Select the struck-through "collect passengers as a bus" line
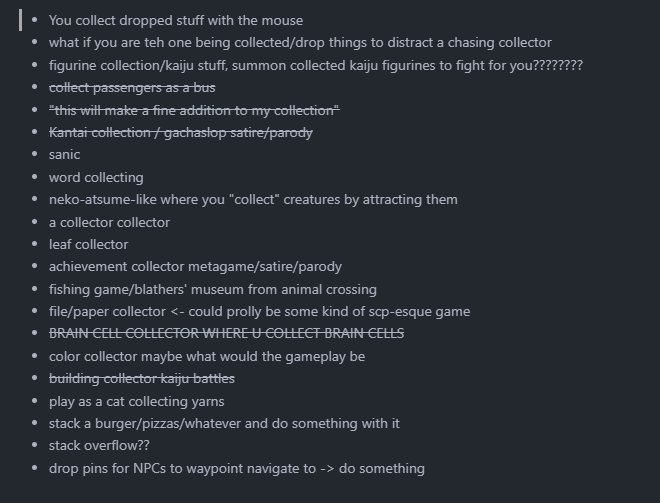The height and width of the screenshot is (503, 660). coord(132,87)
